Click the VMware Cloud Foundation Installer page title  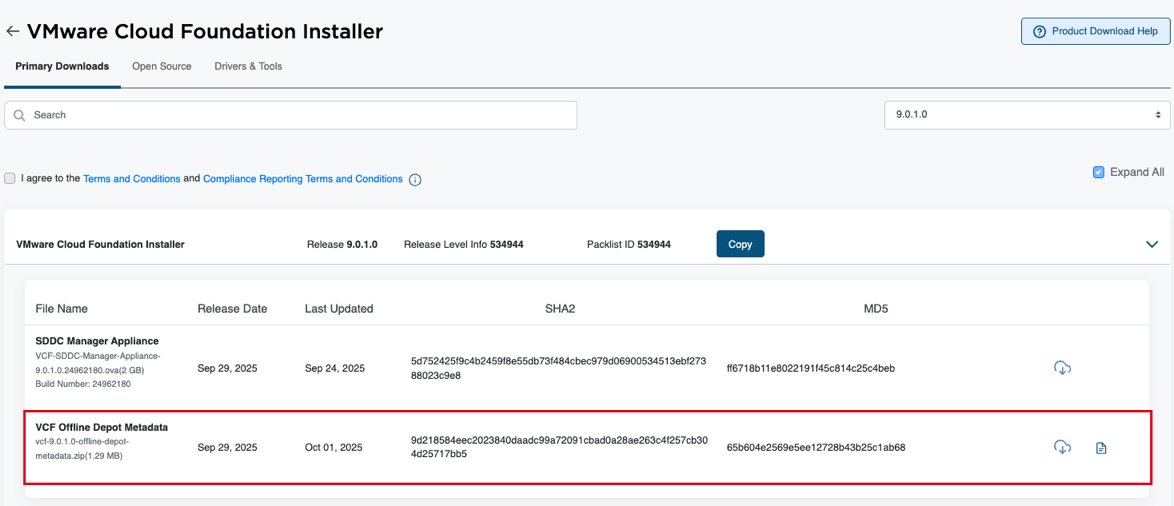[x=205, y=31]
